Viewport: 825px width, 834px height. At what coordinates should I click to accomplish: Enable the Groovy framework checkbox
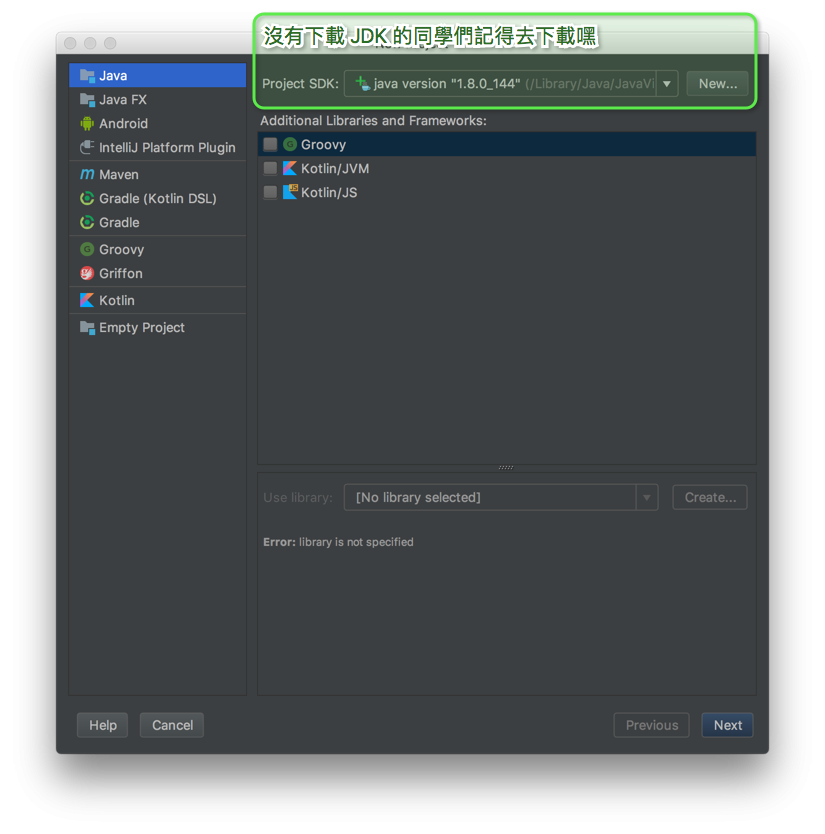(270, 144)
